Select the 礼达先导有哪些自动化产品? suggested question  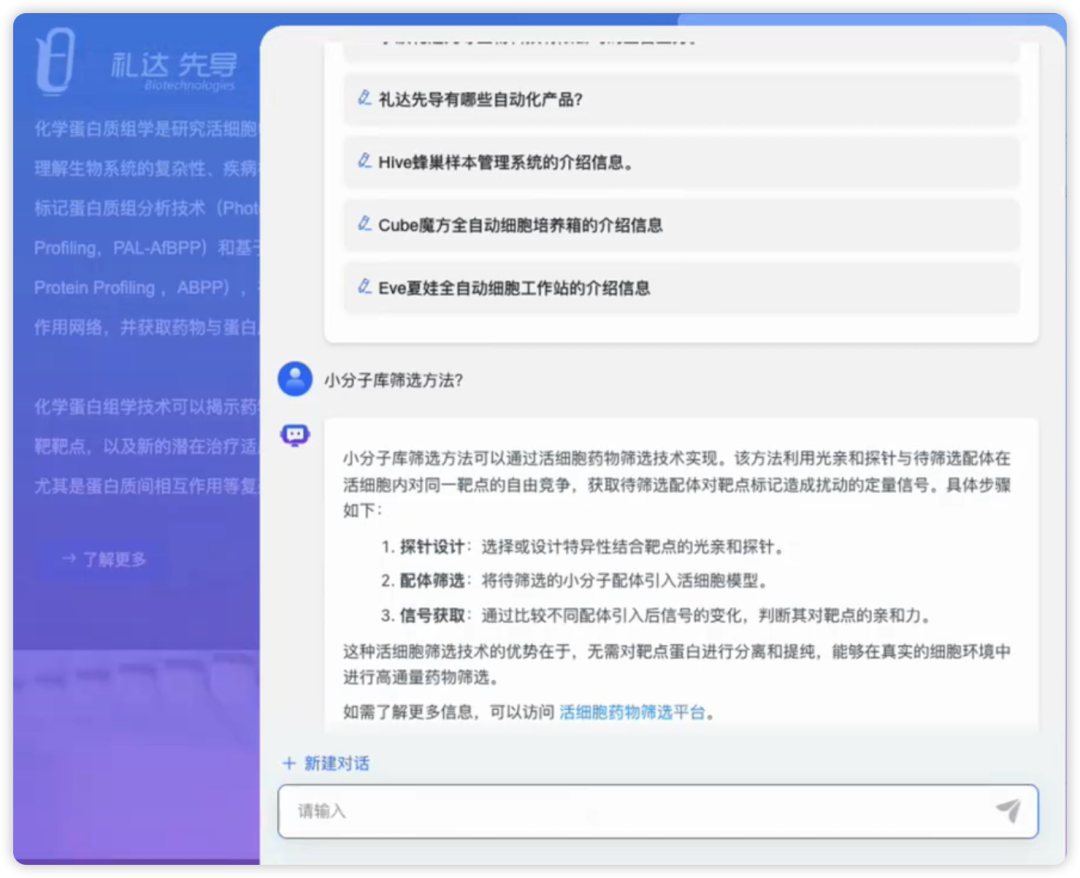tap(480, 99)
